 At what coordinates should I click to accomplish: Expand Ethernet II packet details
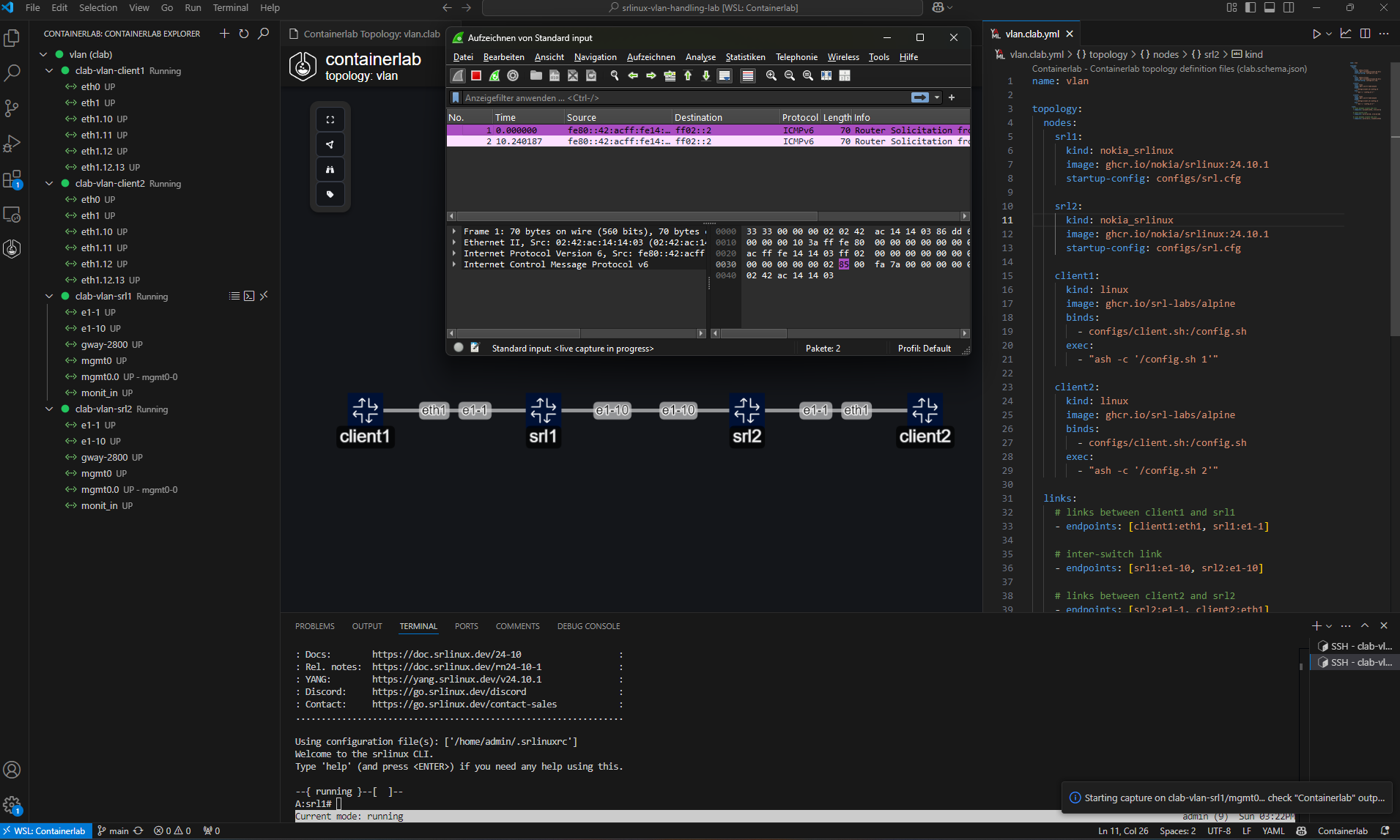tap(455, 242)
